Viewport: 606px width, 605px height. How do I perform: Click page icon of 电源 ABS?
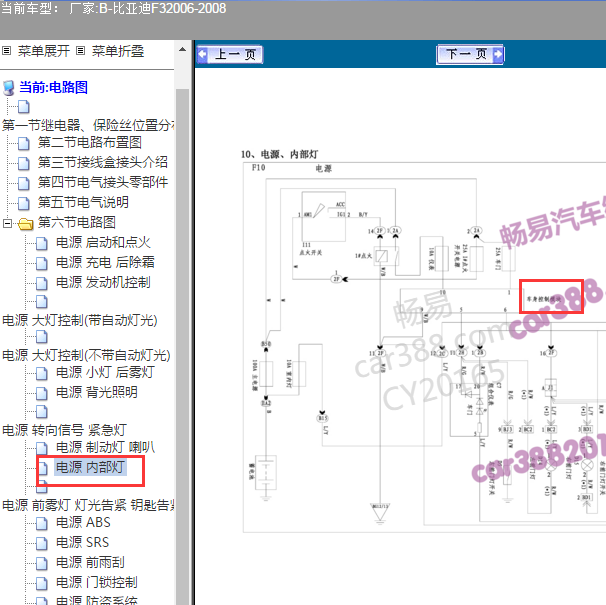42,523
